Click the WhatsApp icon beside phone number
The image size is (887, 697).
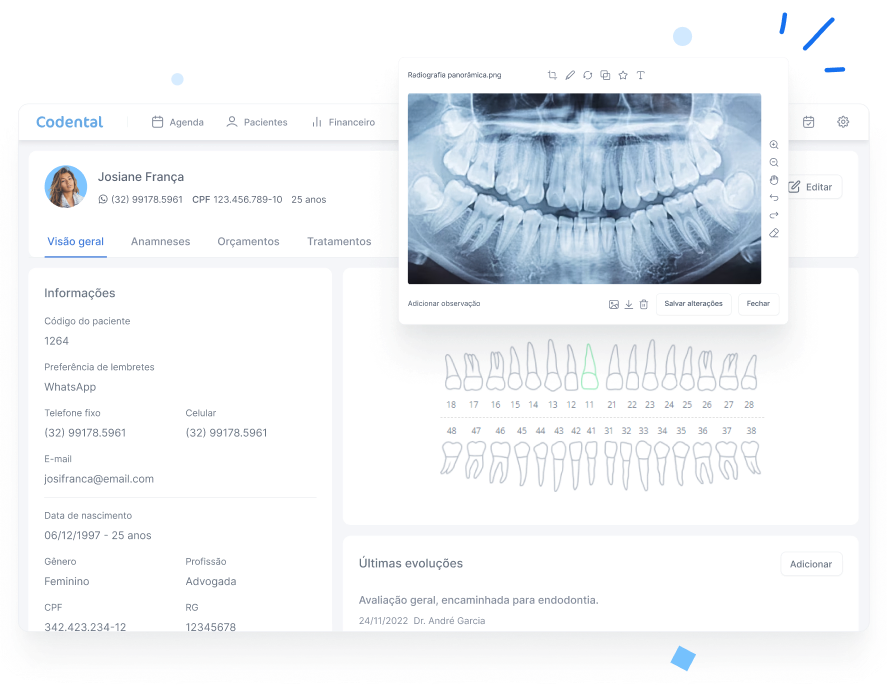pos(103,199)
